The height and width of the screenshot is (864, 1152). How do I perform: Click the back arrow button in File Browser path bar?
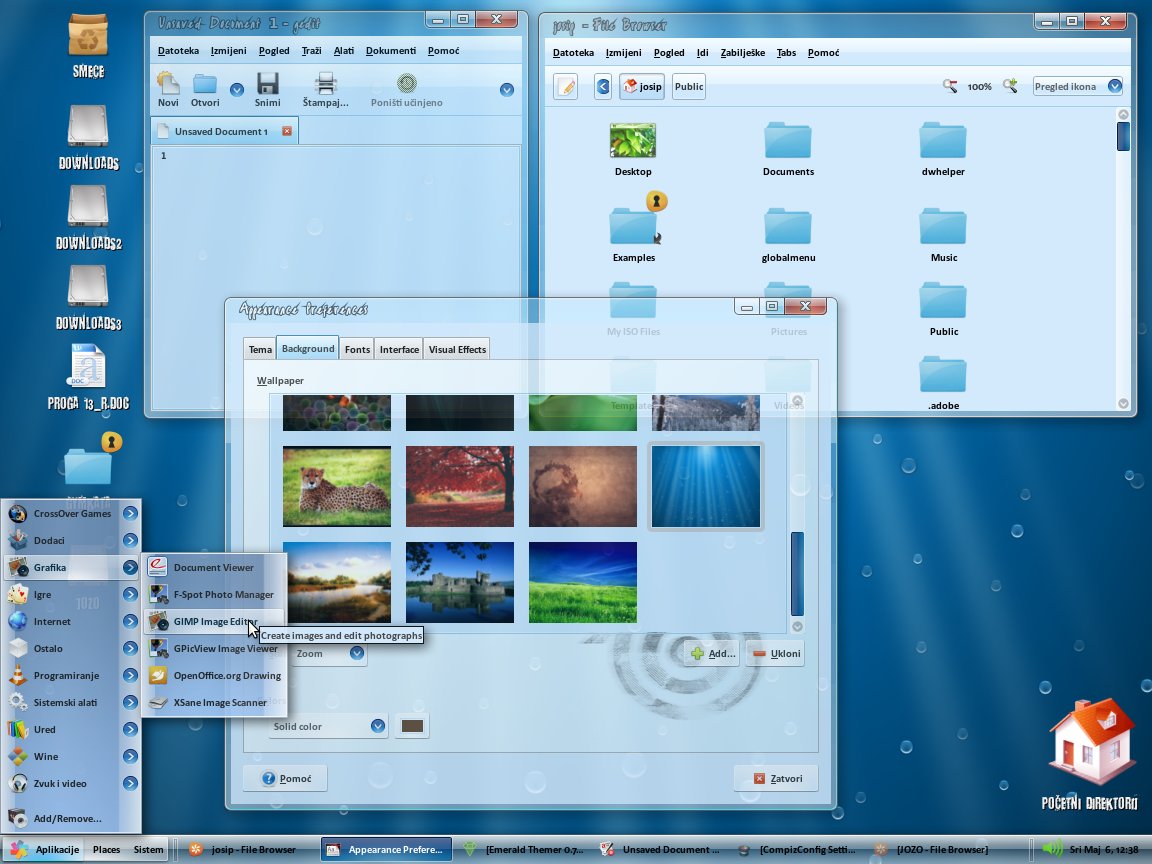coord(603,87)
